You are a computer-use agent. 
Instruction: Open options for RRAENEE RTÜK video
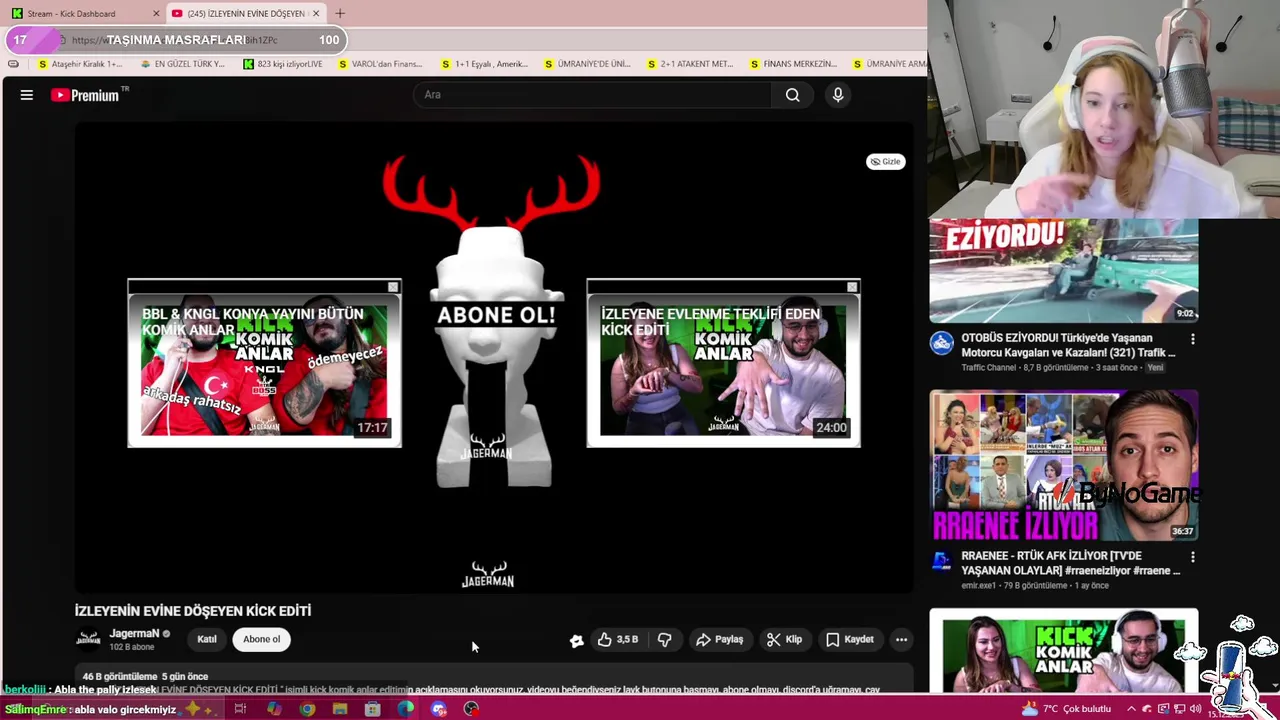pyautogui.click(x=1192, y=557)
